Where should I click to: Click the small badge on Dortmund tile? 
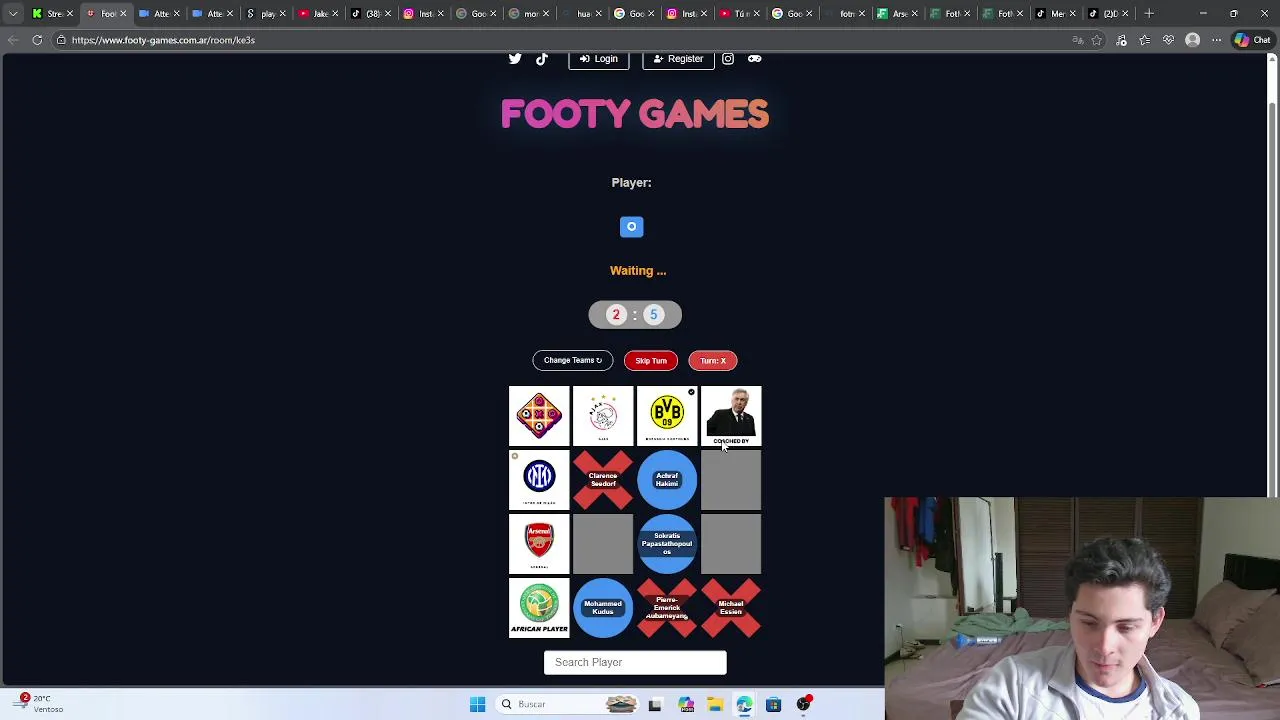coord(691,392)
